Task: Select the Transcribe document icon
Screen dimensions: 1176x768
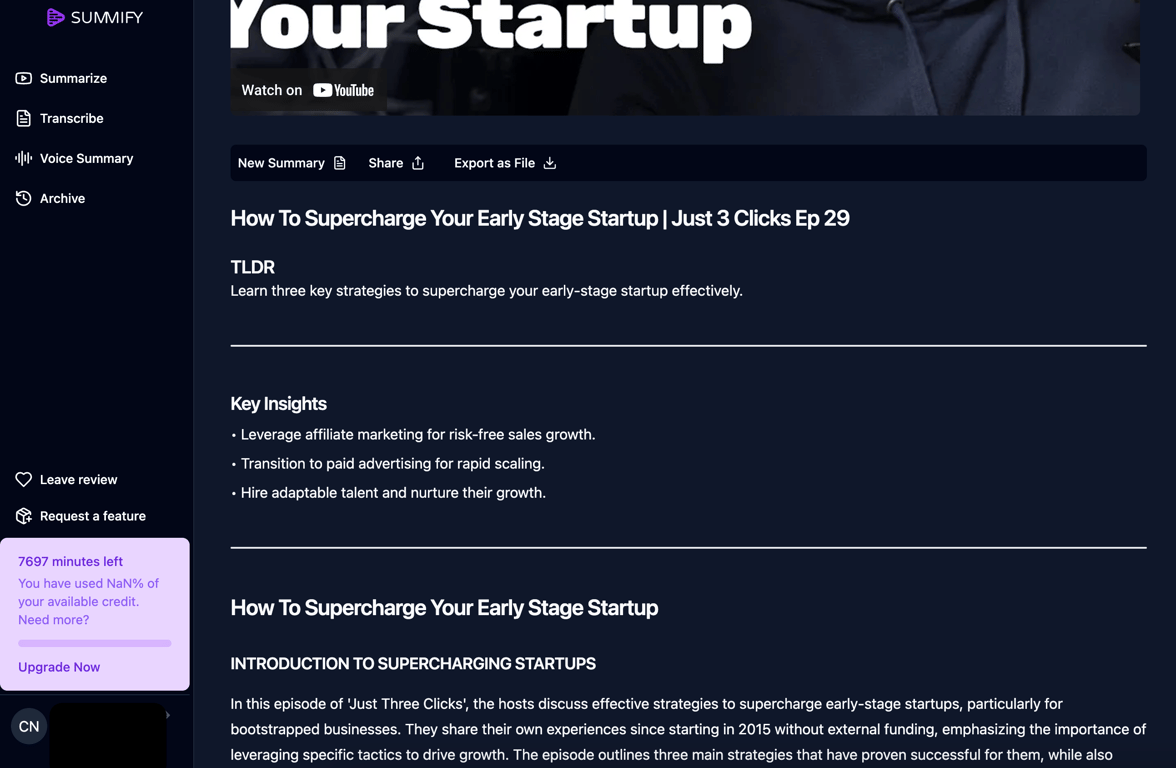Action: click(23, 118)
